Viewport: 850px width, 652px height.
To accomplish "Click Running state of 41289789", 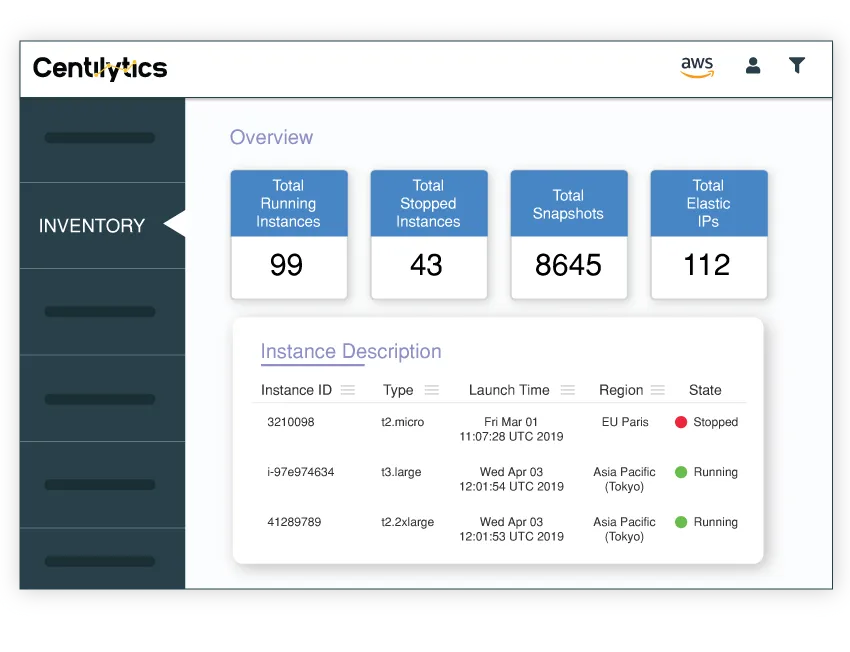I will 716,522.
